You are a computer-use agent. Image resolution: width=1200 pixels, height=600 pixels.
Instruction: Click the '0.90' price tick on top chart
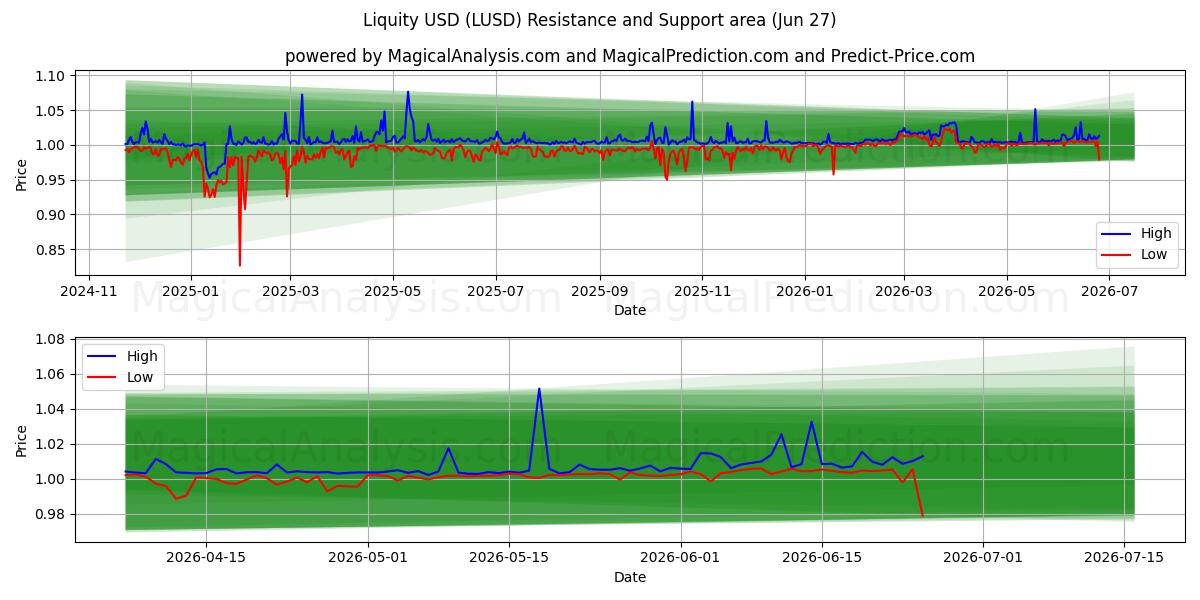(50, 215)
